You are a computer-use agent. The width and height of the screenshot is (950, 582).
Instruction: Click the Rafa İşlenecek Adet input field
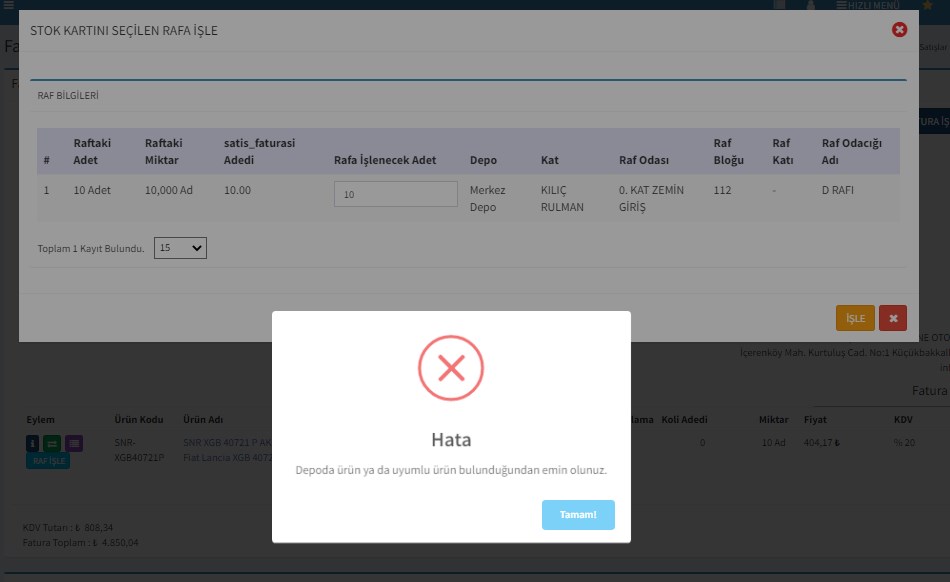point(395,195)
